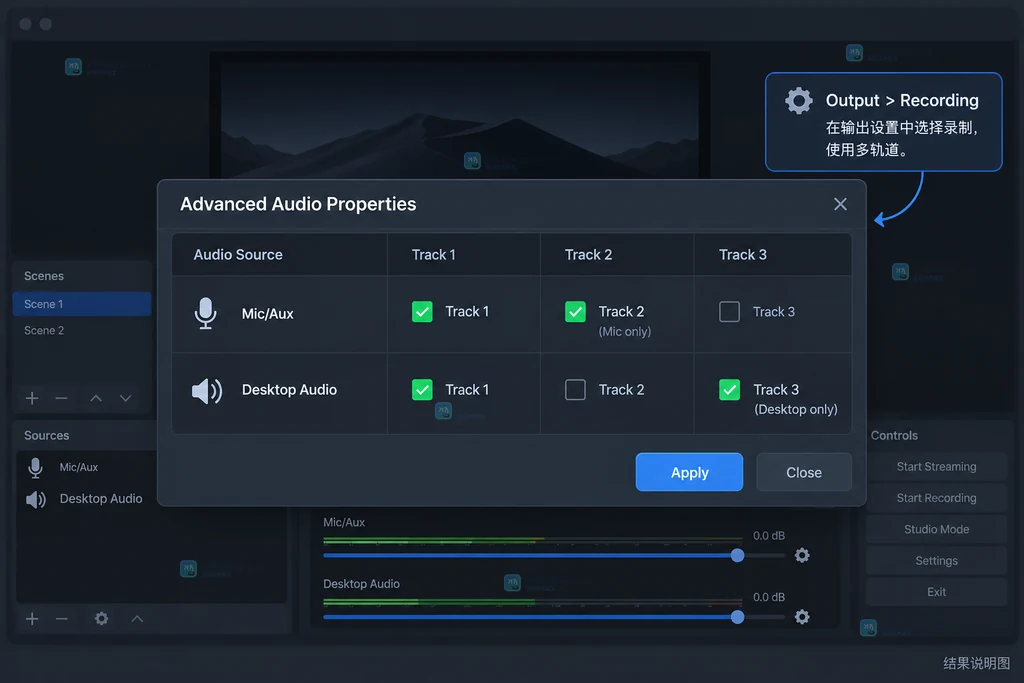This screenshot has width=1024, height=683.
Task: Click microphone icon in Mic/Aux dialog row
Action: [x=206, y=313]
